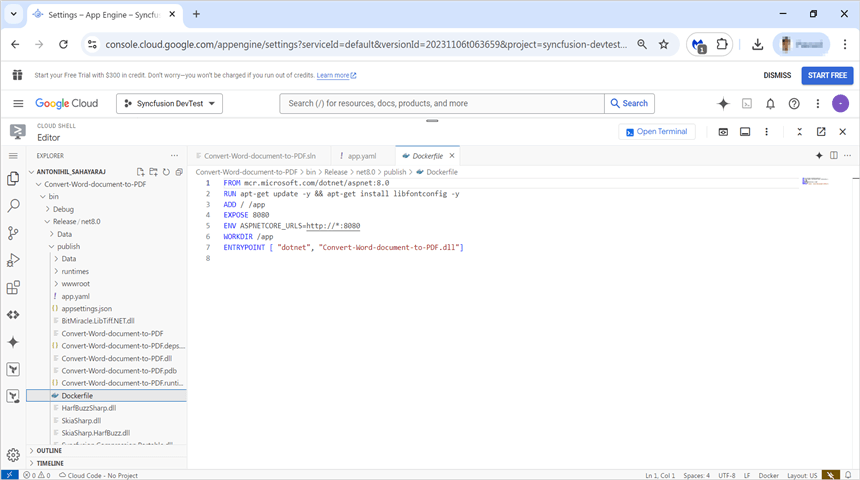The width and height of the screenshot is (860, 480).
Task: Toggle the Google Cloud navigation menu
Action: [18, 103]
